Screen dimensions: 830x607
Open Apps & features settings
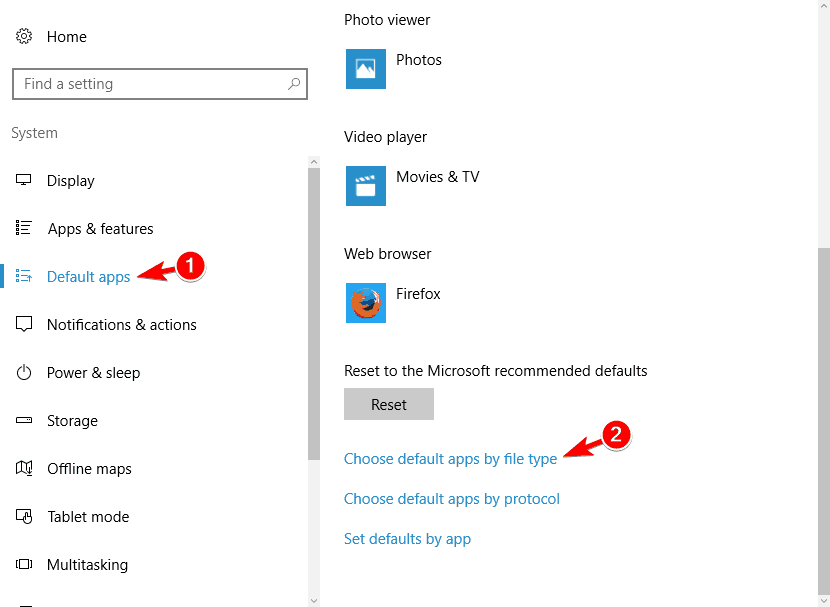pos(101,229)
